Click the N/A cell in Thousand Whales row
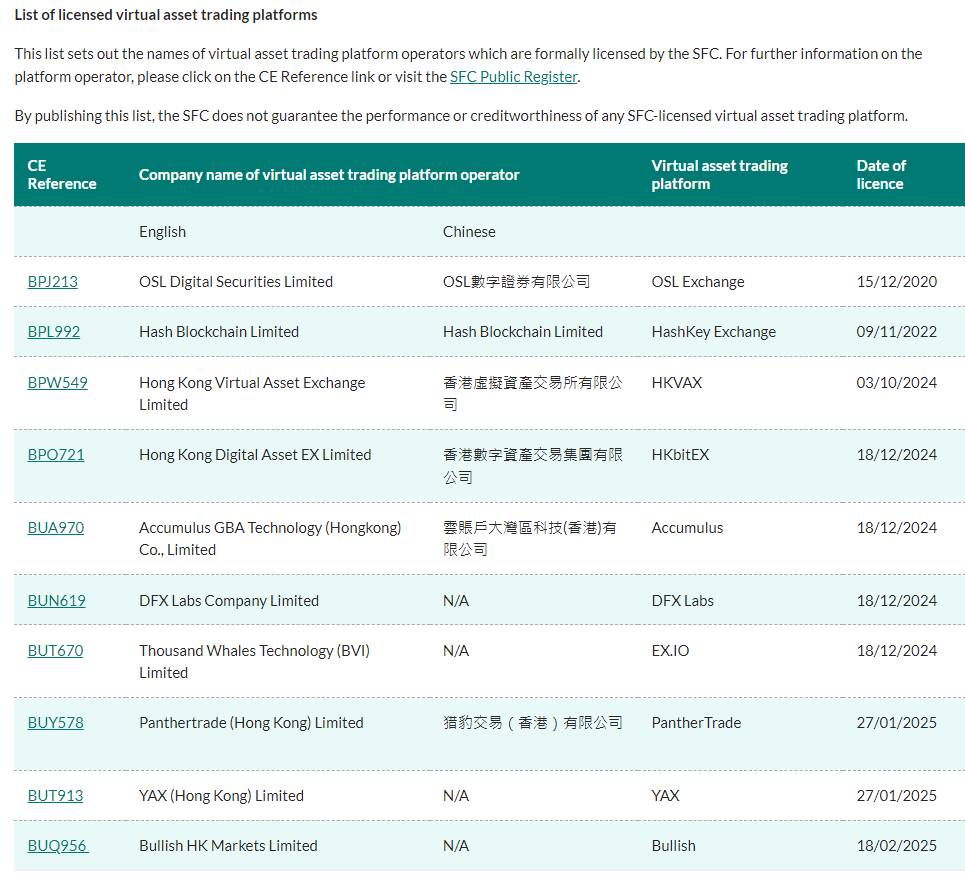The width and height of the screenshot is (965, 877). click(456, 651)
